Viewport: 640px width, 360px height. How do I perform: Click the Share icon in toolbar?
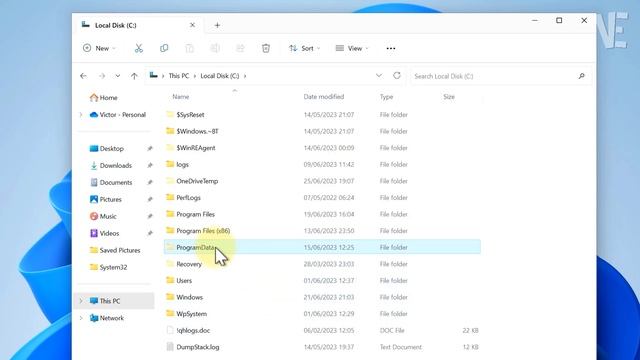coord(240,48)
